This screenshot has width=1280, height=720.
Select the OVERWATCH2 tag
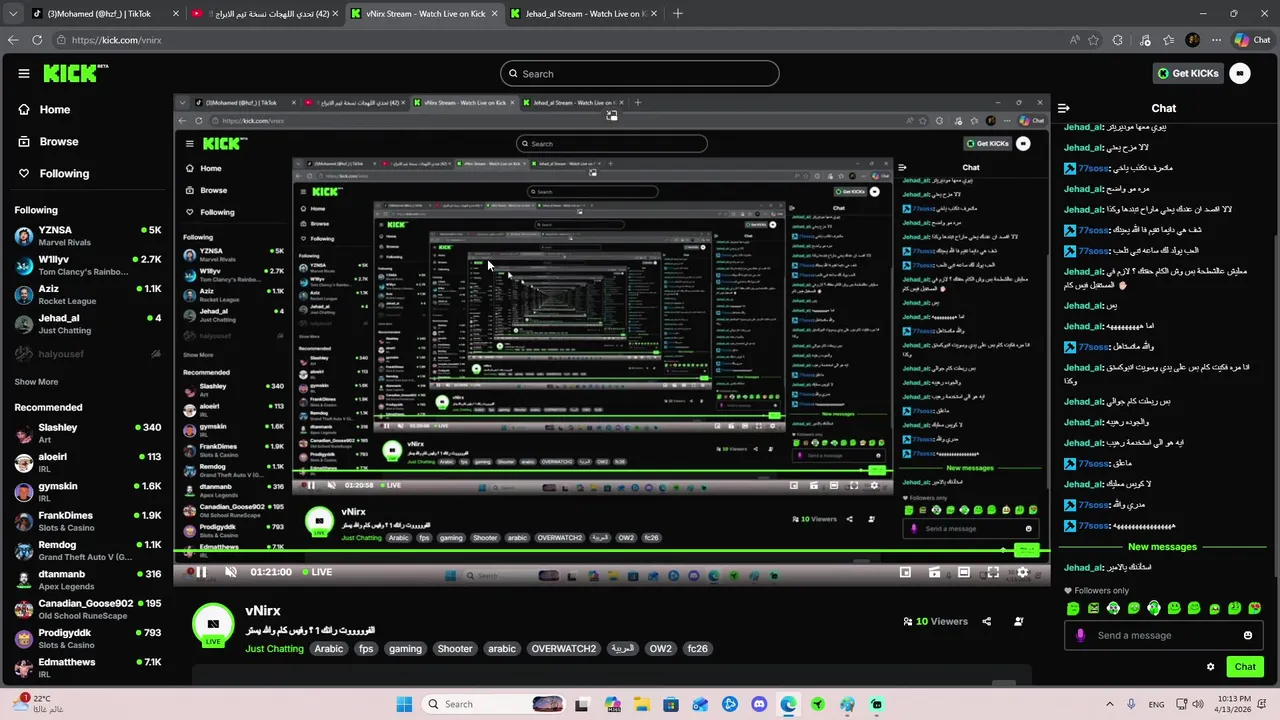click(x=563, y=649)
